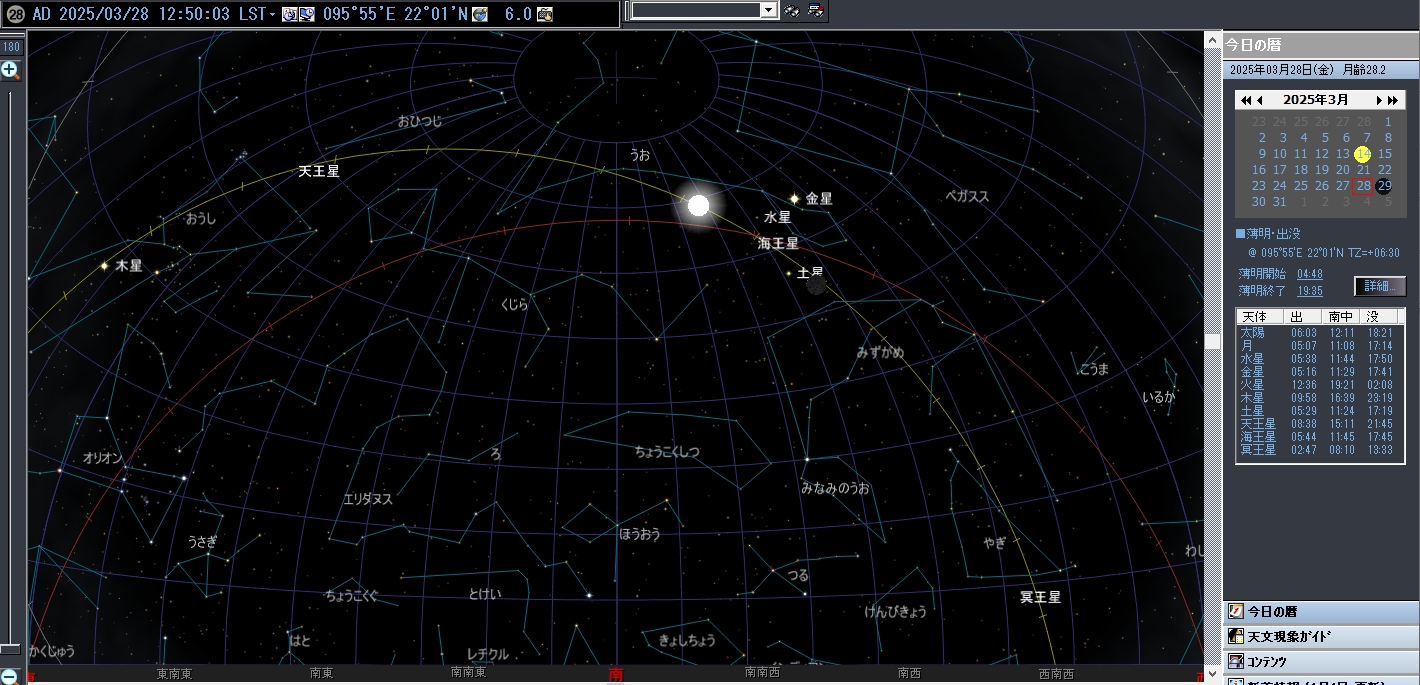Click the 天文現象ガイド tab icon
The width and height of the screenshot is (1420, 685).
[1236, 636]
